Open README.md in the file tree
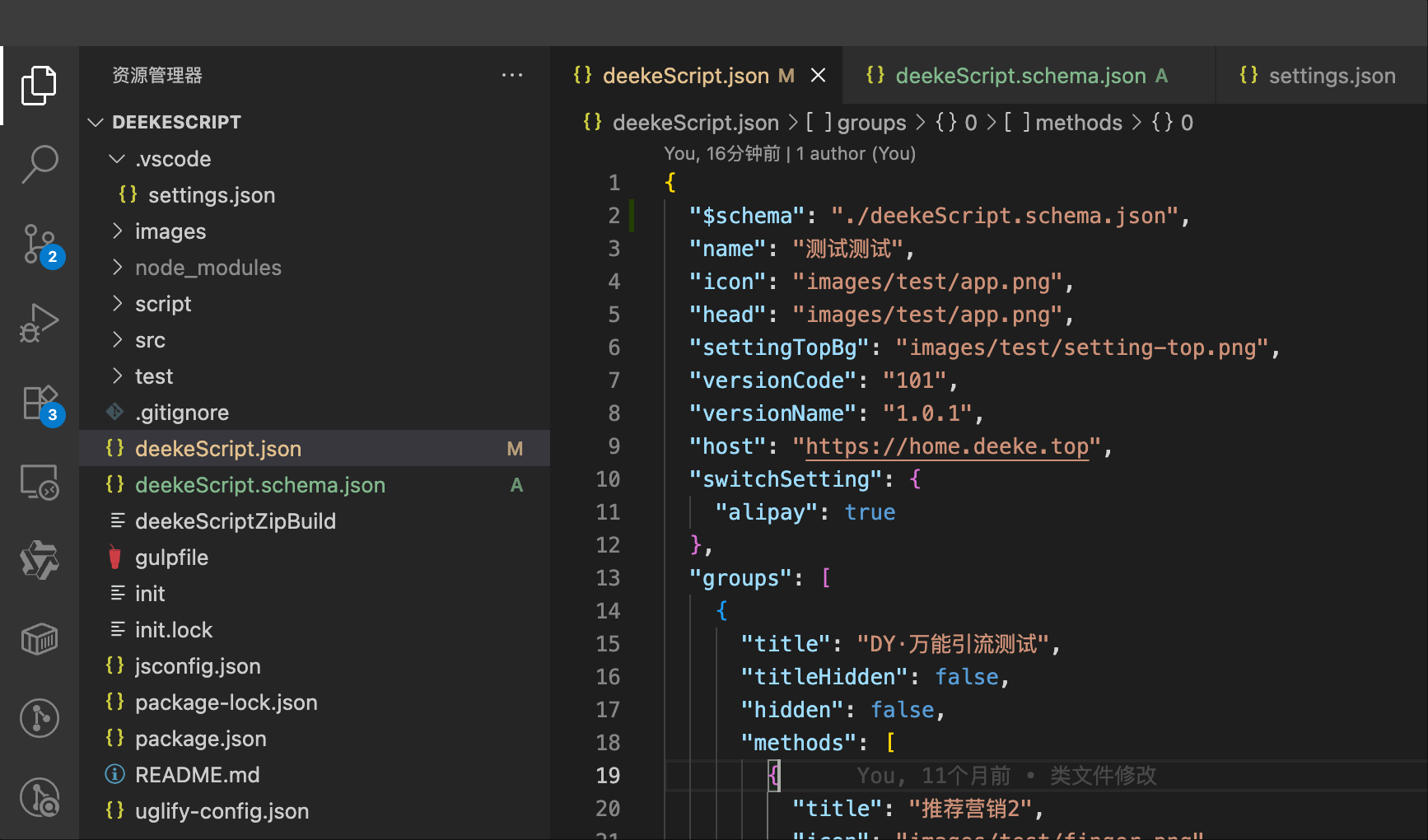Viewport: 1428px width, 840px height. 197,775
